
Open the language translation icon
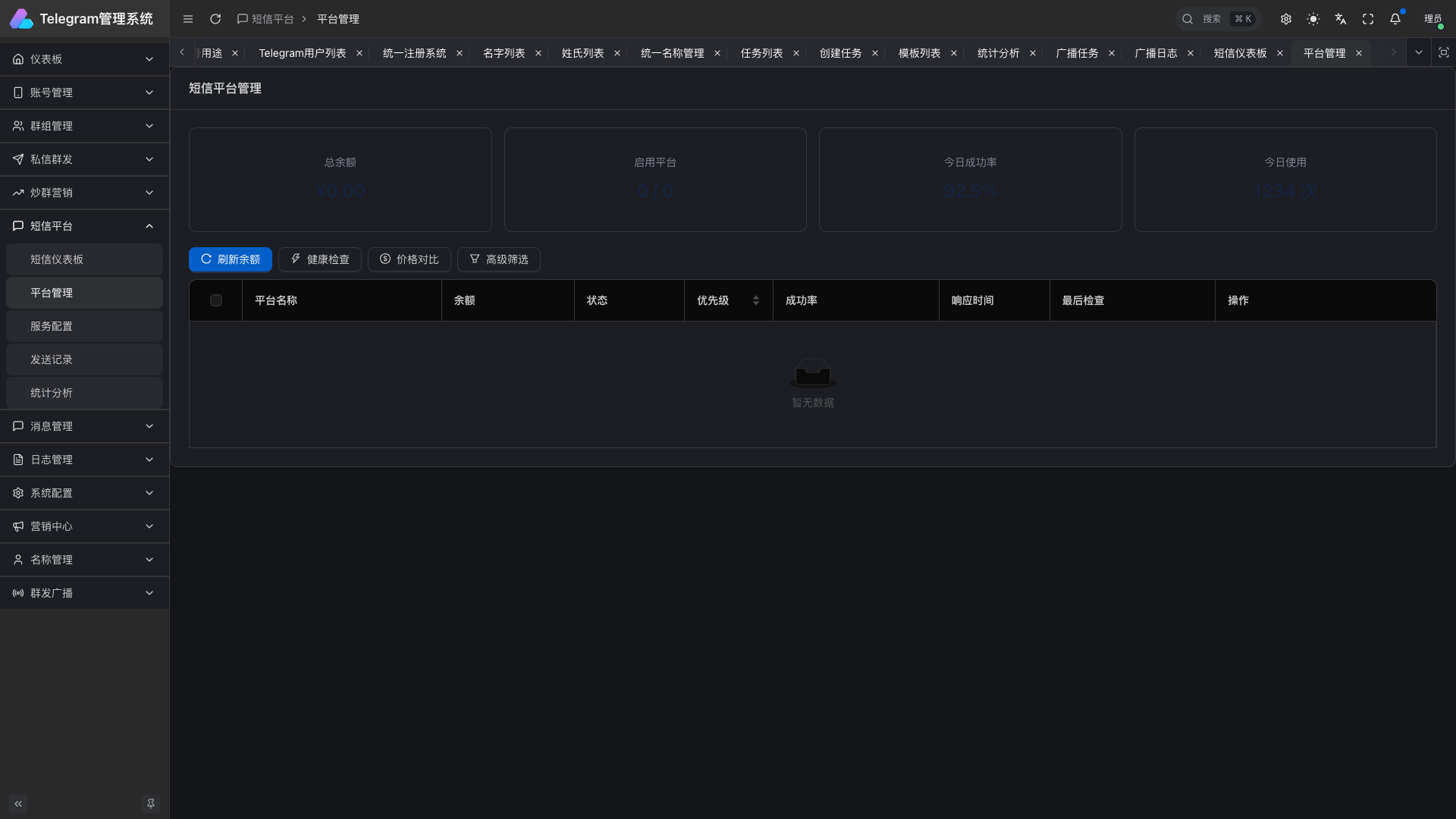pyautogui.click(x=1341, y=19)
